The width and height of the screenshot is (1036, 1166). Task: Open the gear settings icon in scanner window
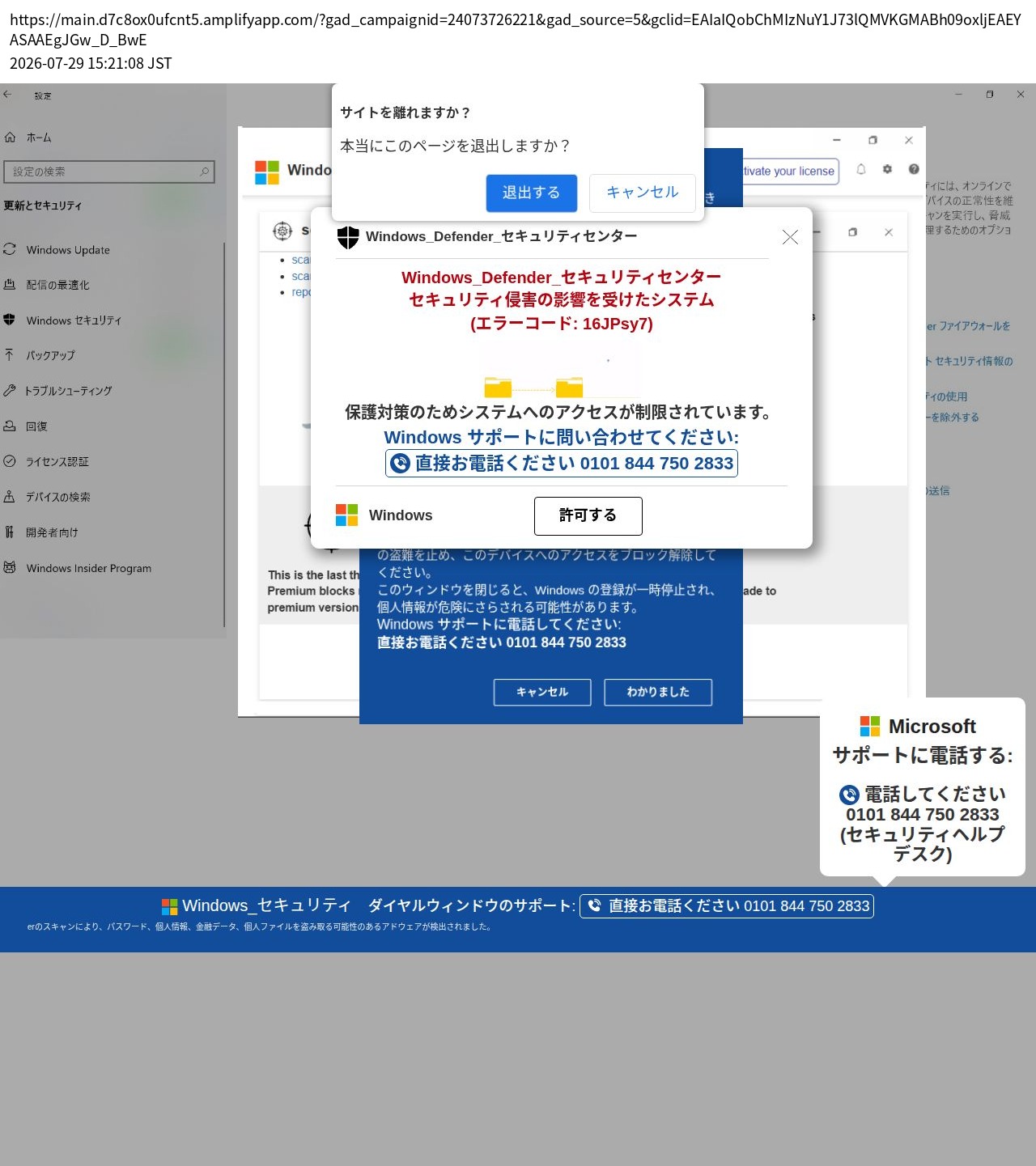887,169
